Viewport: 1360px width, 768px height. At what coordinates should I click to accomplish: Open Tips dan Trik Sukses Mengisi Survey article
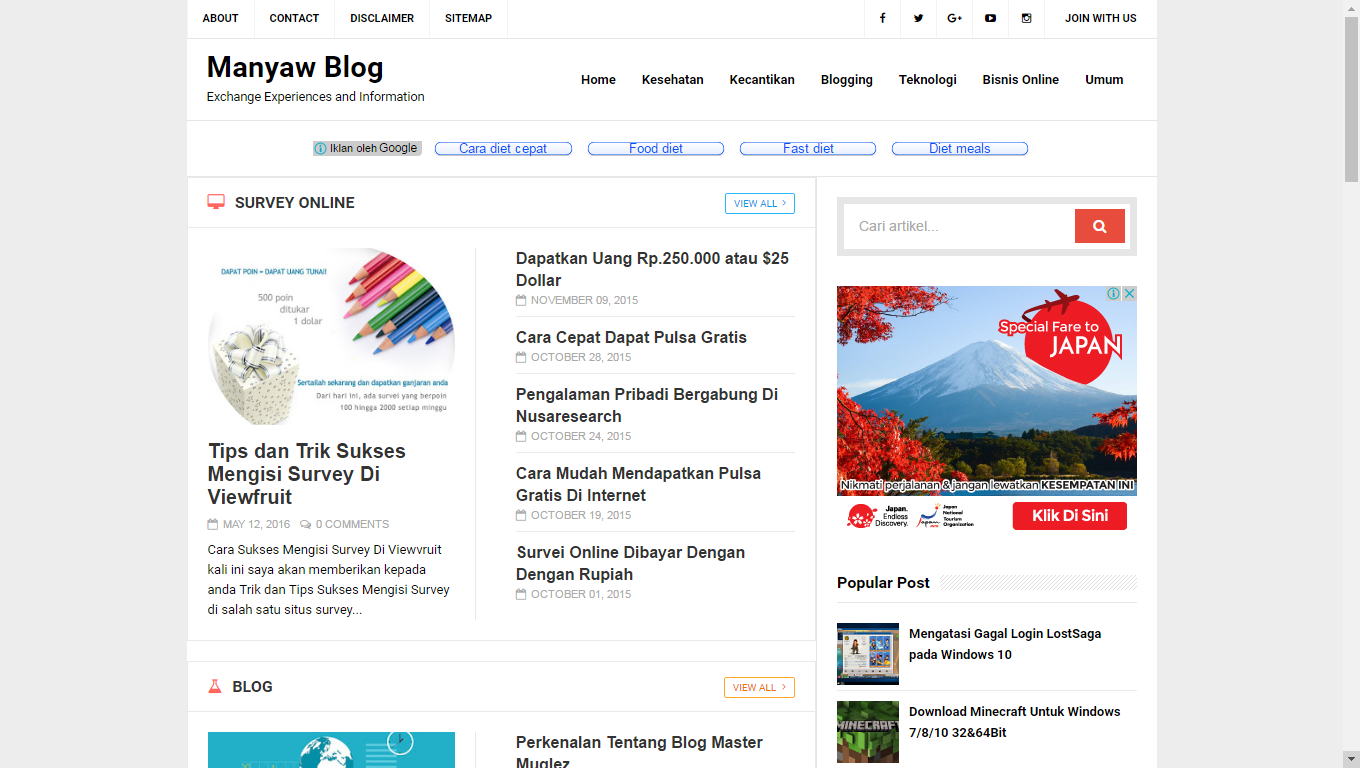[x=307, y=474]
